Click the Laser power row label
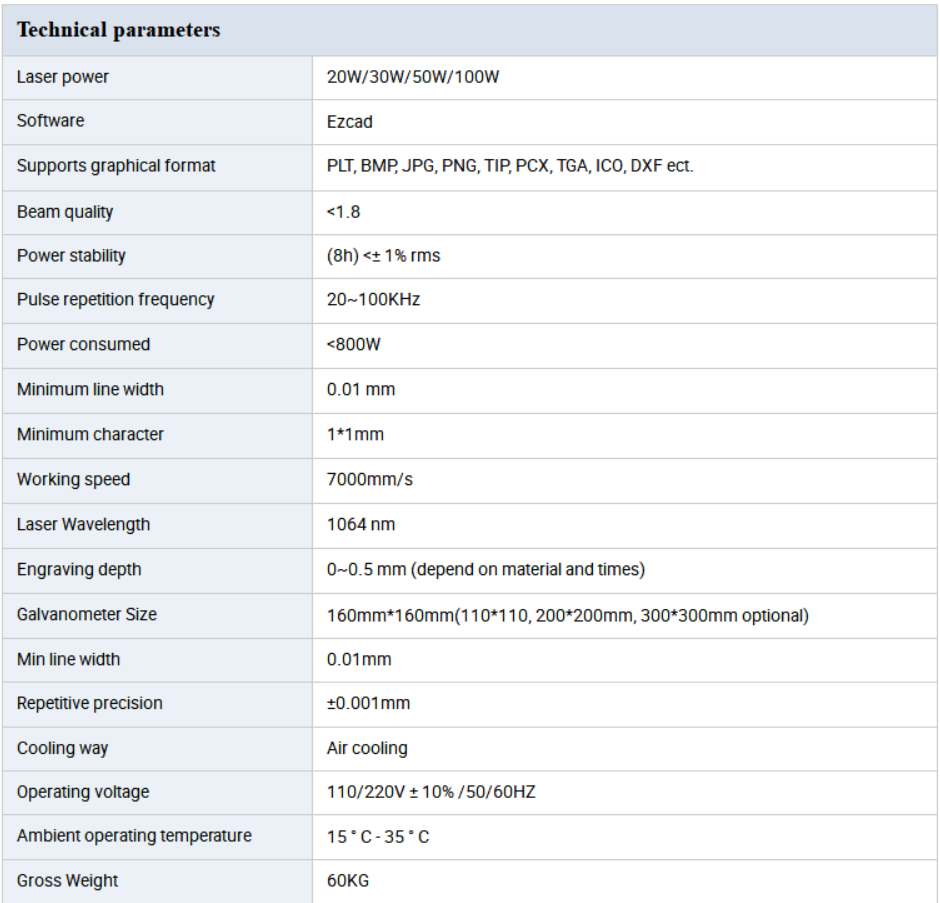This screenshot has height=903, width=940. [63, 77]
